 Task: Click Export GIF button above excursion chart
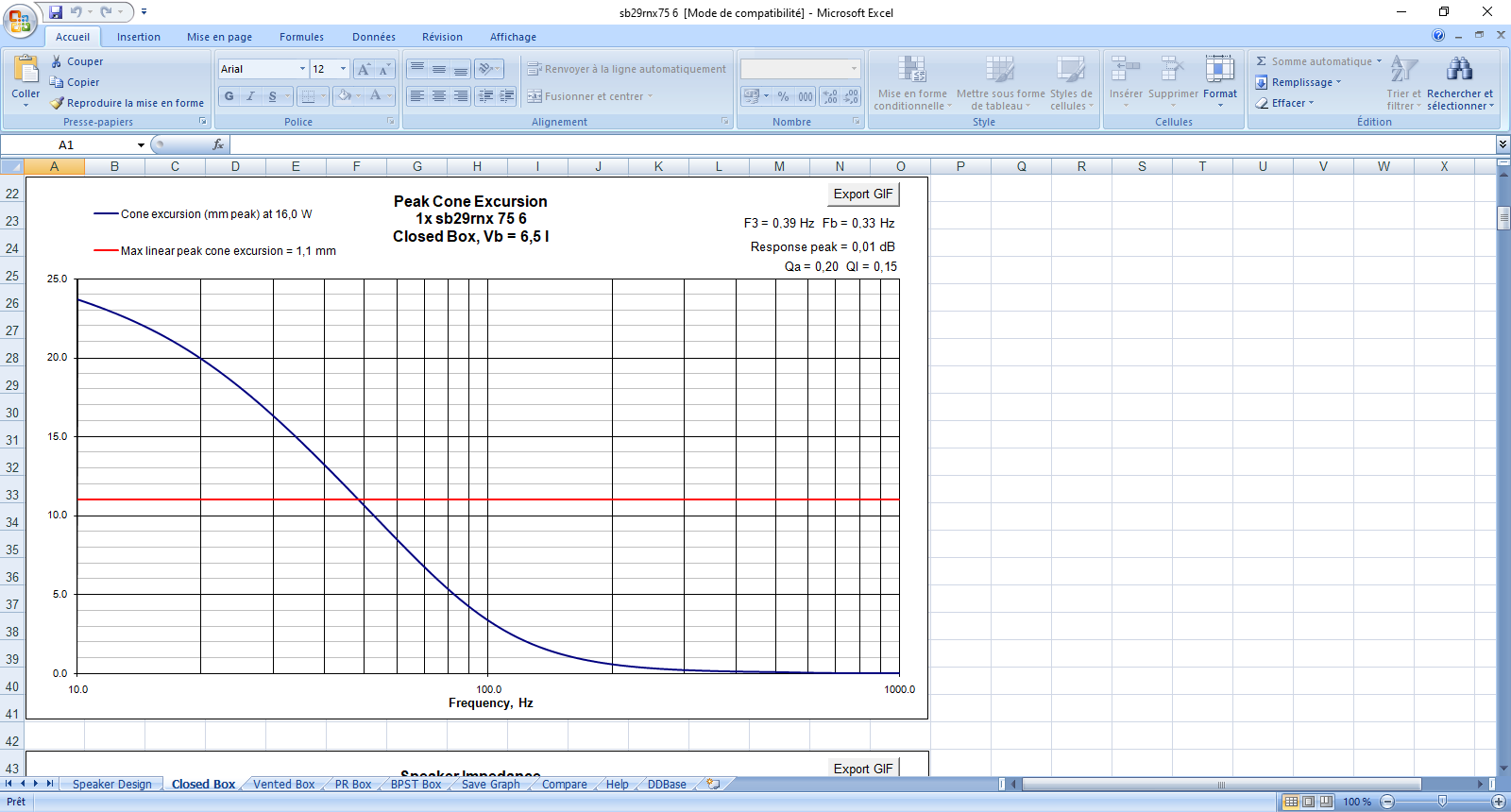click(862, 194)
